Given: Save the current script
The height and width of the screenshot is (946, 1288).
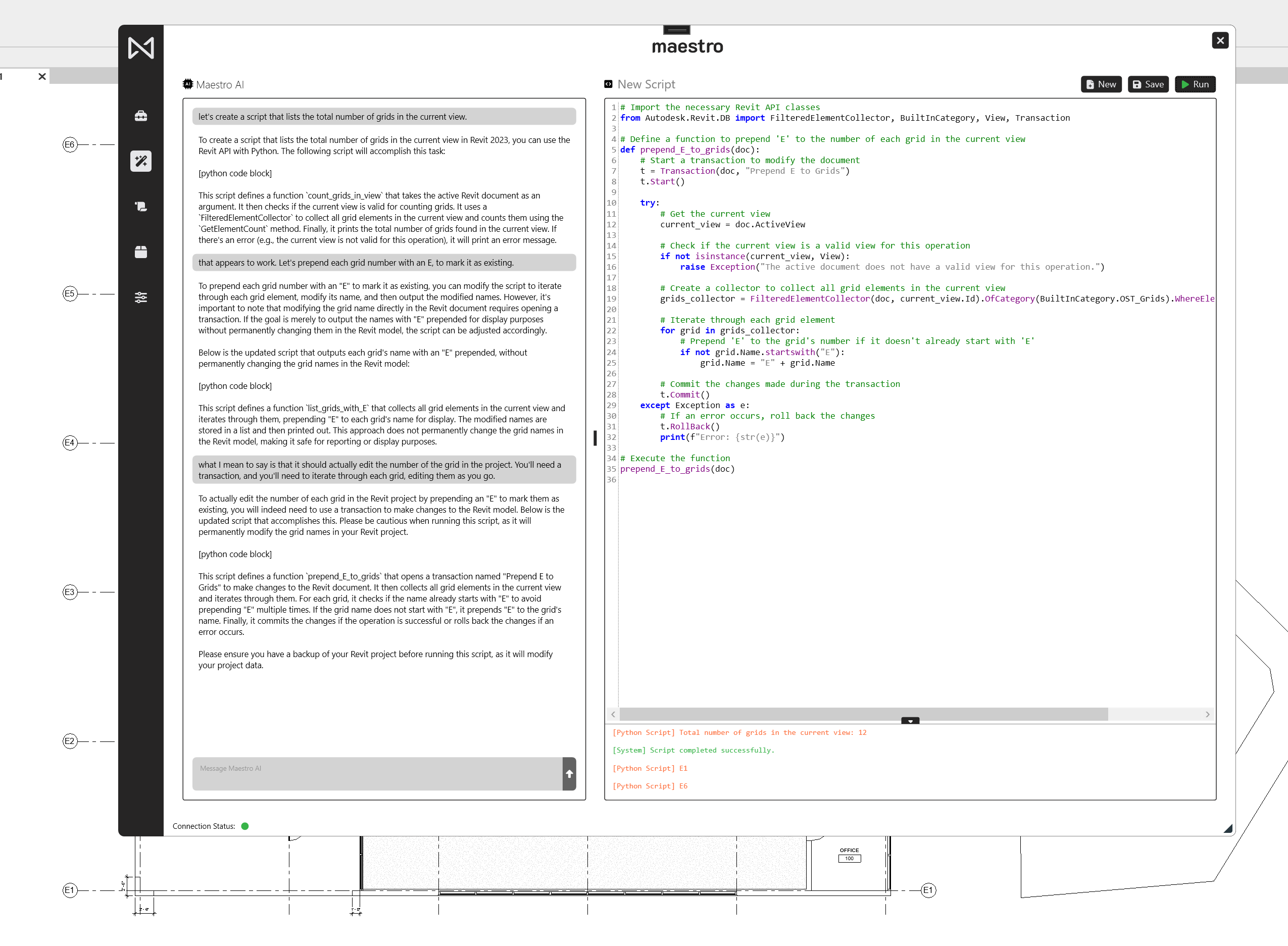Looking at the screenshot, I should (x=1148, y=84).
